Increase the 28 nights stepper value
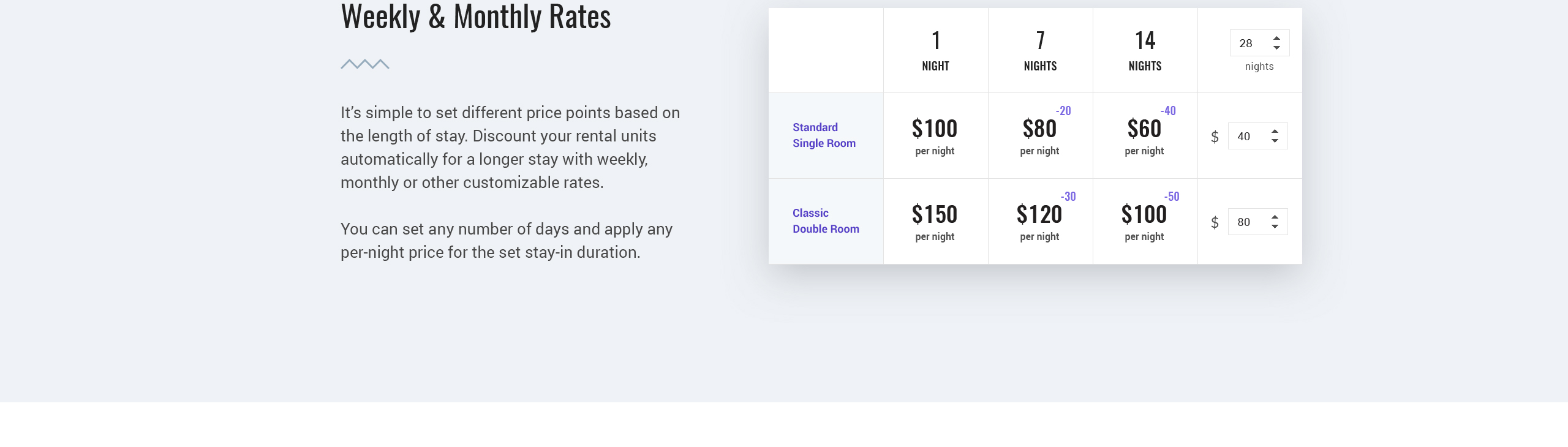The width and height of the screenshot is (1568, 447). (x=1276, y=39)
